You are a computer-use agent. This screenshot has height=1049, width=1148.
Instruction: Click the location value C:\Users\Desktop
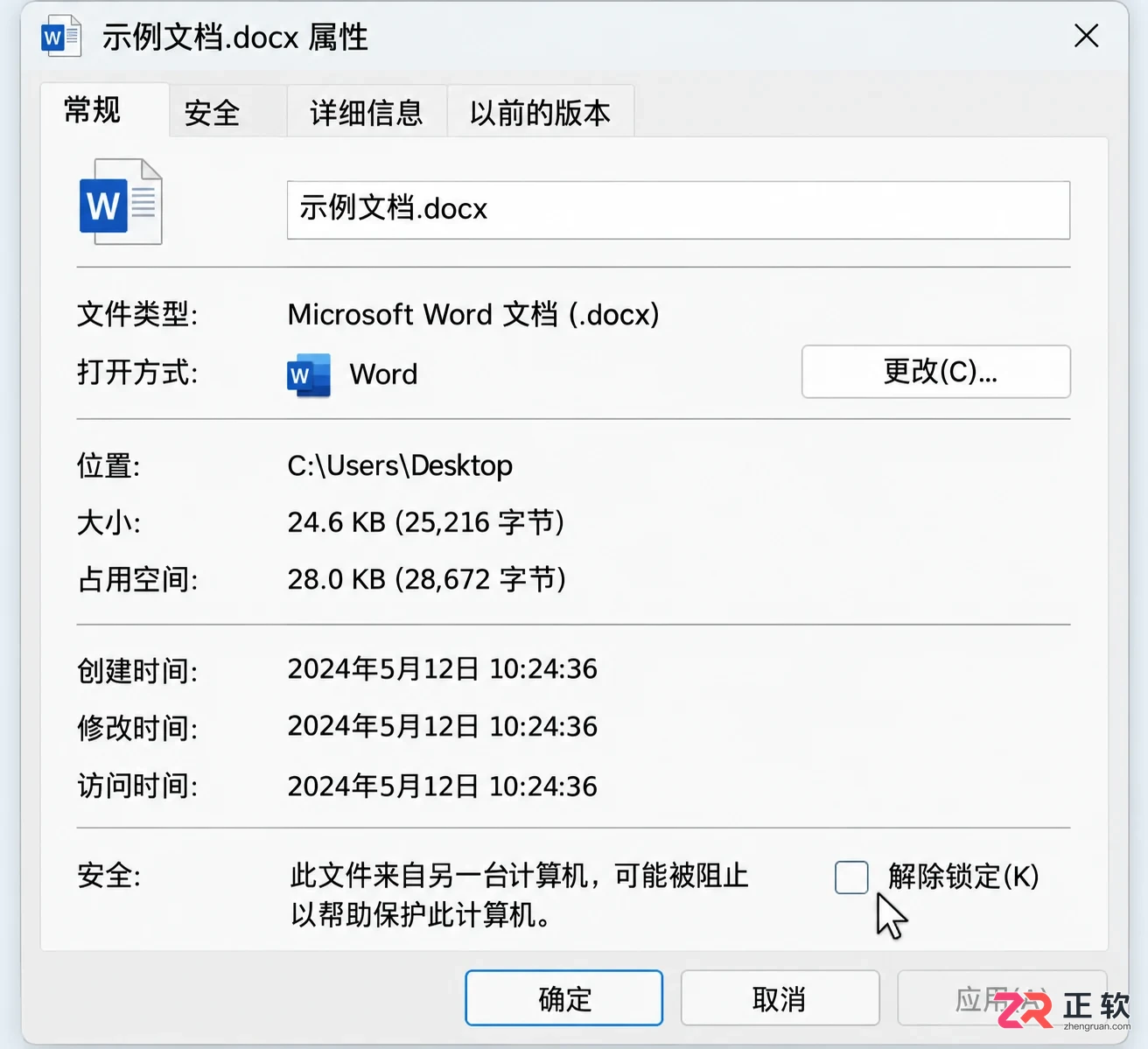pos(400,466)
